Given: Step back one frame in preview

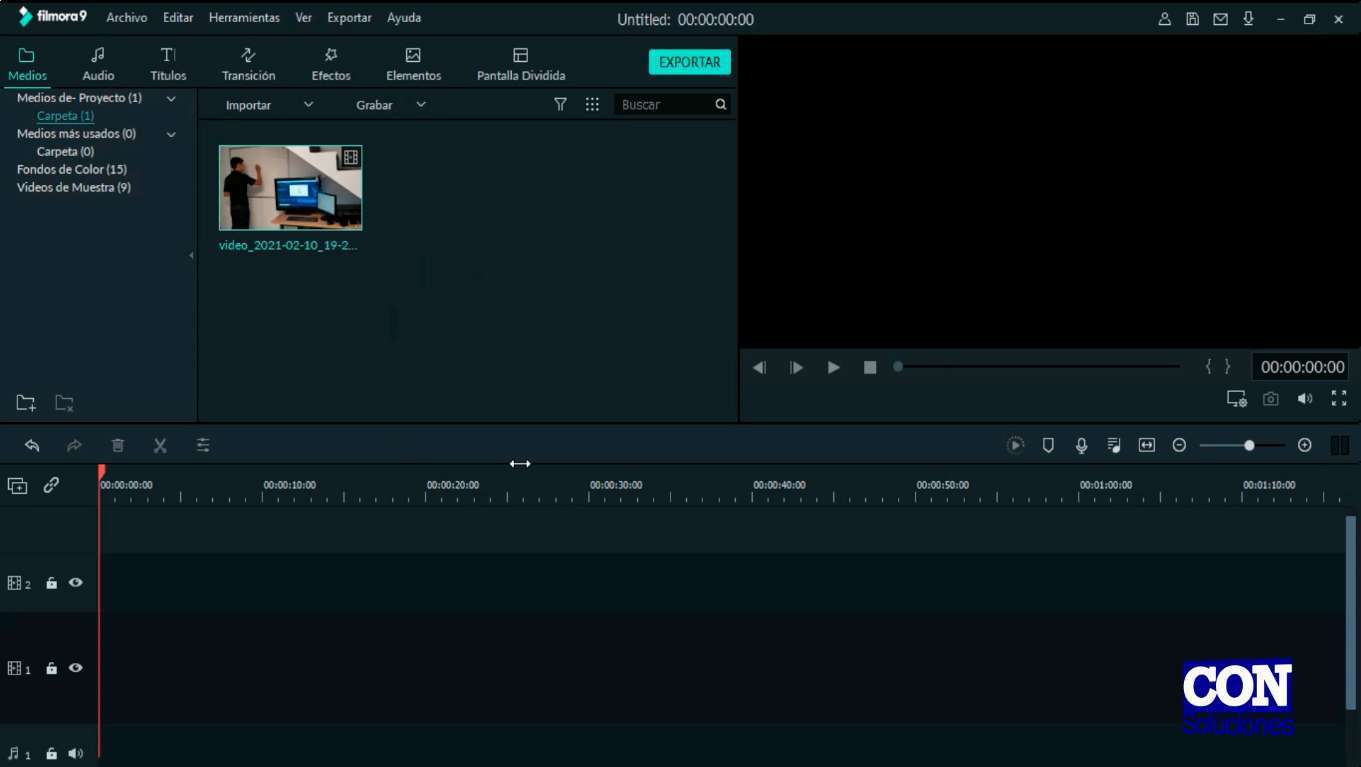Looking at the screenshot, I should coord(759,368).
